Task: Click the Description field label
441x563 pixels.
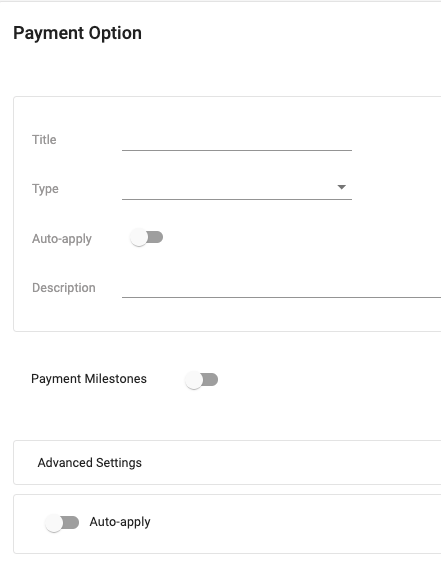Action: point(64,288)
